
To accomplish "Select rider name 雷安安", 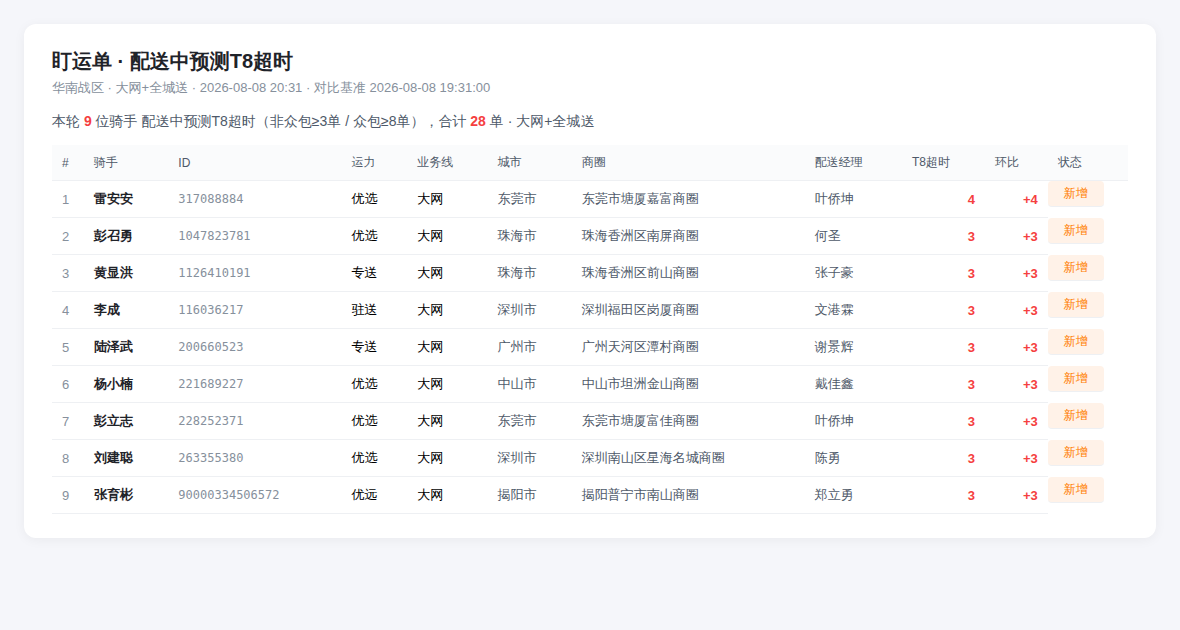I will (x=113, y=199).
